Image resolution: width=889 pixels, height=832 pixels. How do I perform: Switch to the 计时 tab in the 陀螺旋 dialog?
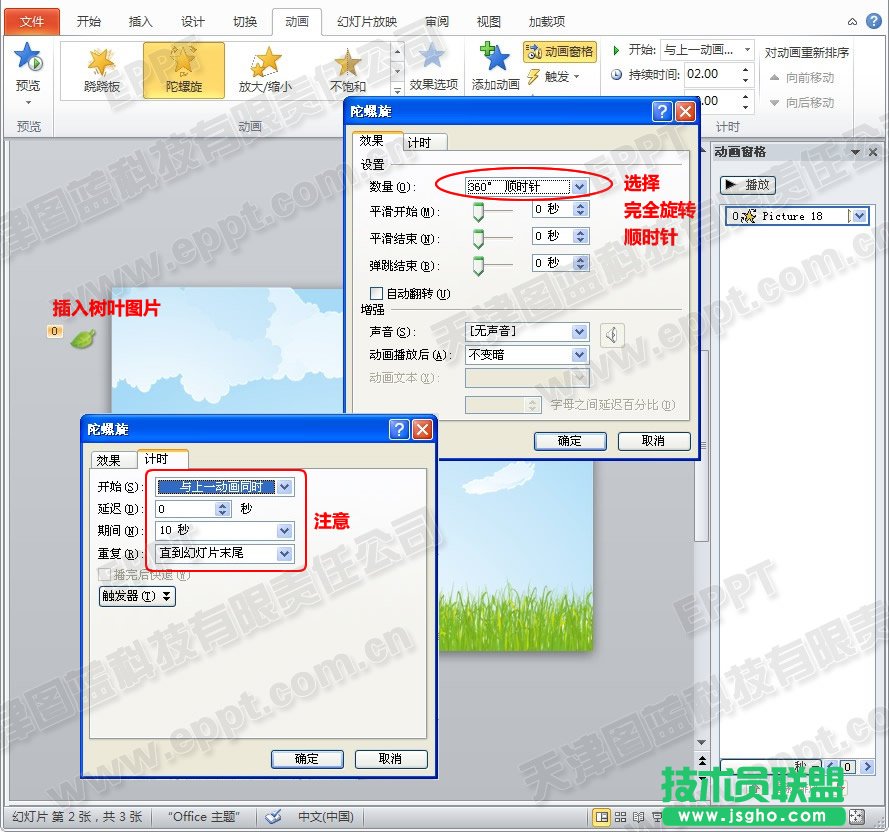[424, 141]
